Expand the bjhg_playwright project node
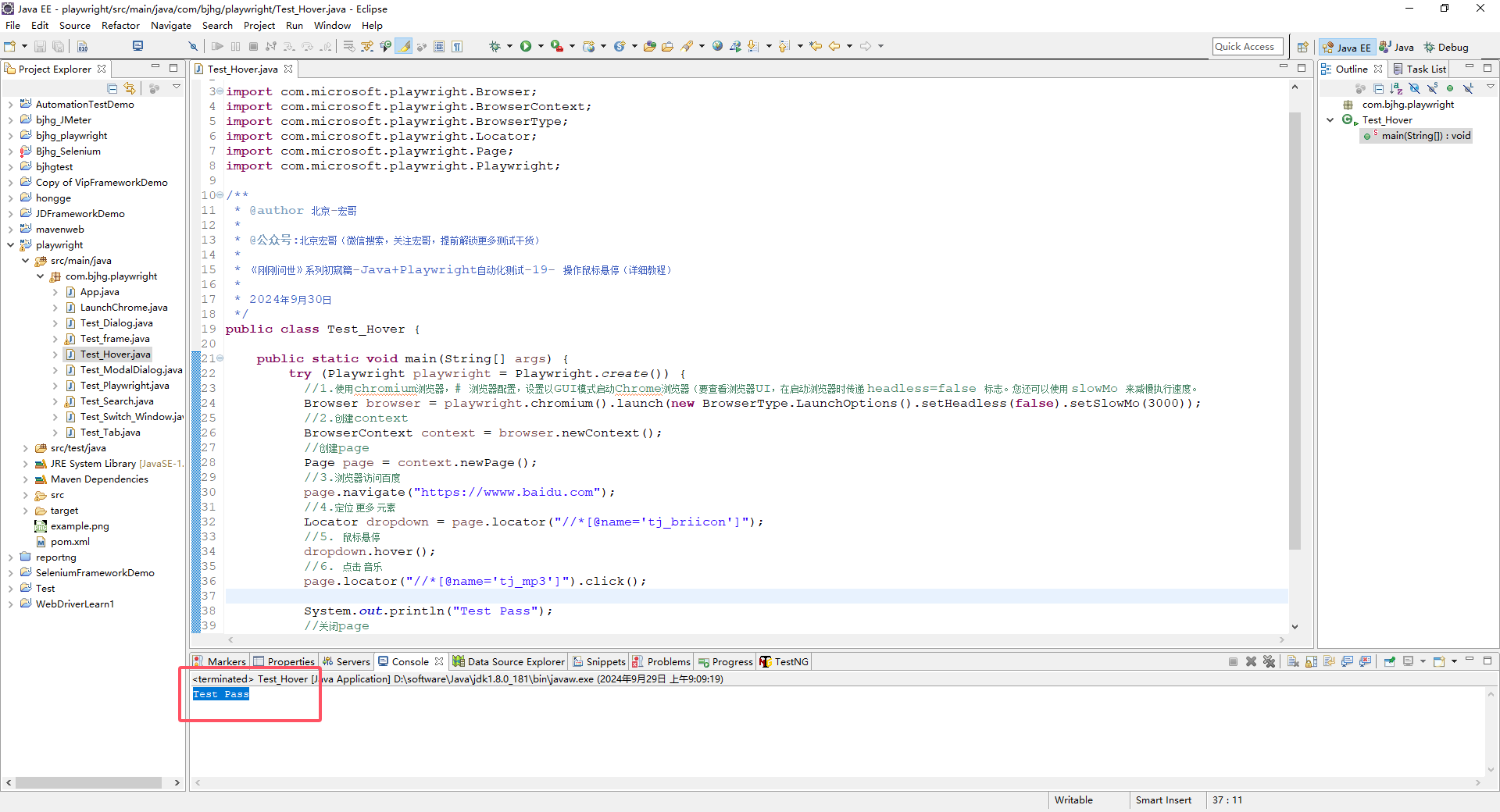This screenshot has height=812, width=1500. (10, 136)
